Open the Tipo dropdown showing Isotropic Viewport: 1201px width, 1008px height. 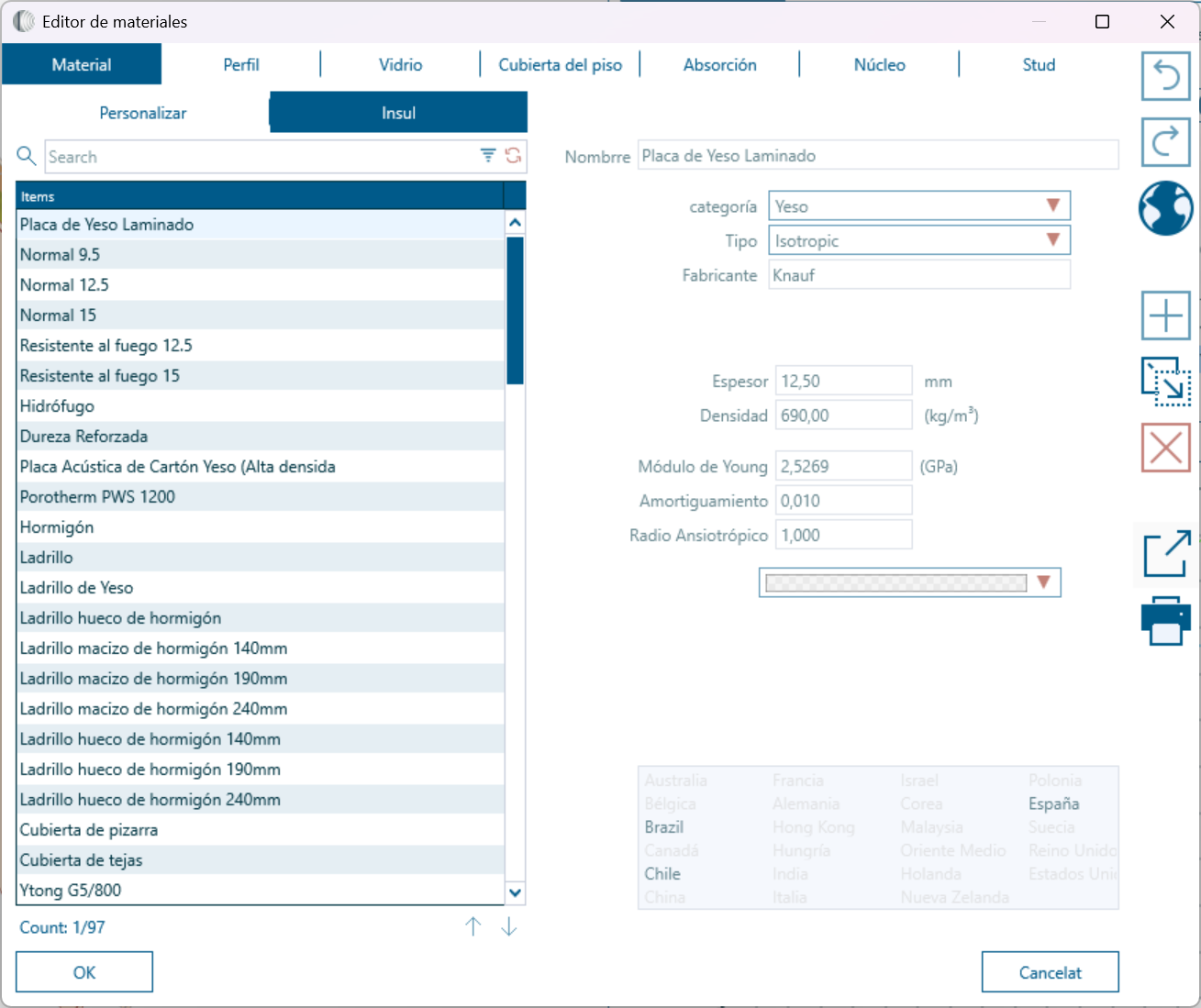(x=918, y=241)
